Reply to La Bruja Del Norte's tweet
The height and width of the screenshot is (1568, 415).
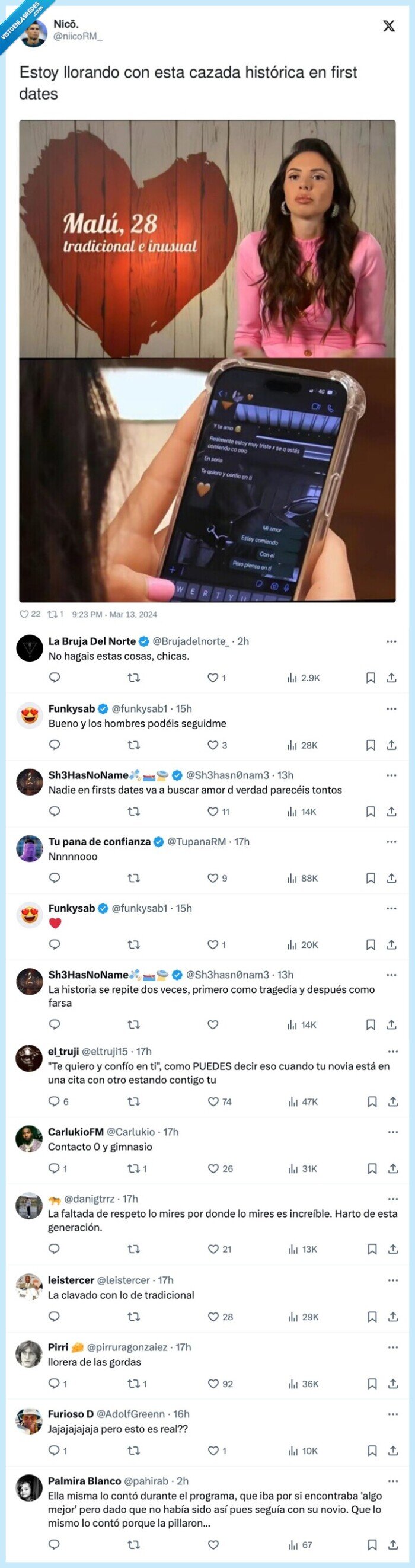[x=54, y=678]
